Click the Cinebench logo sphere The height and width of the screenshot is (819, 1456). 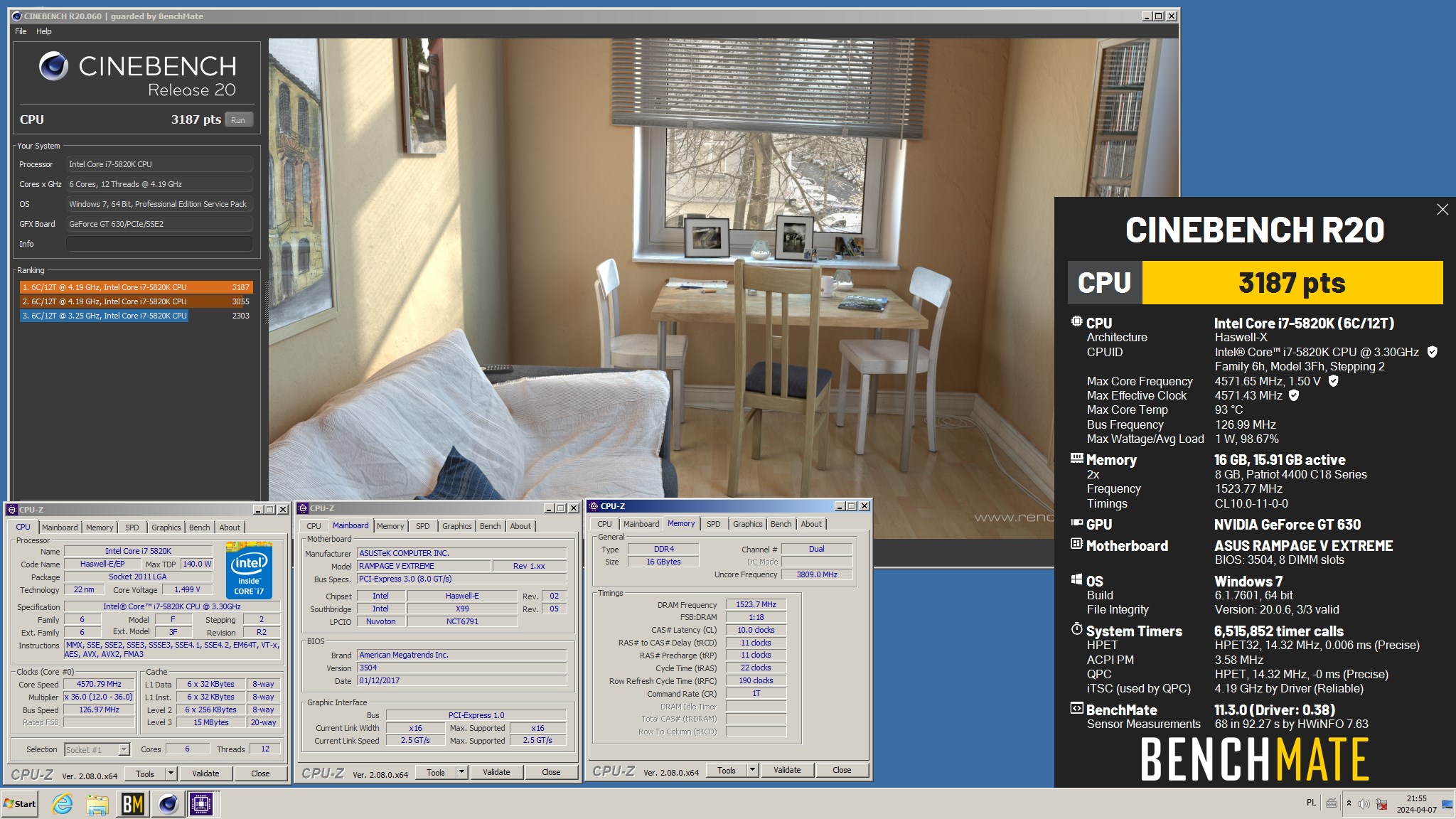tap(53, 66)
